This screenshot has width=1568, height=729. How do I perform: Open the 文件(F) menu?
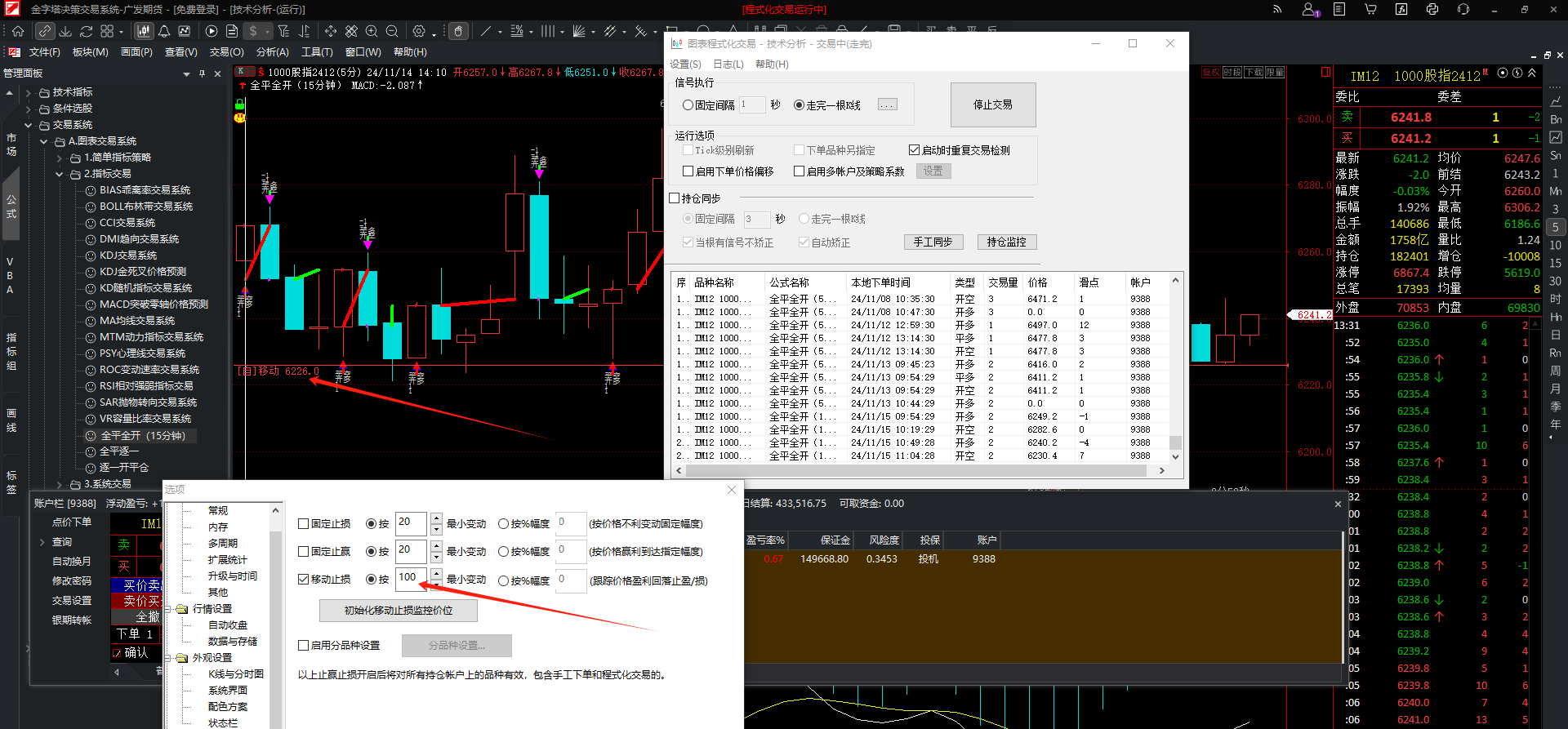[45, 52]
